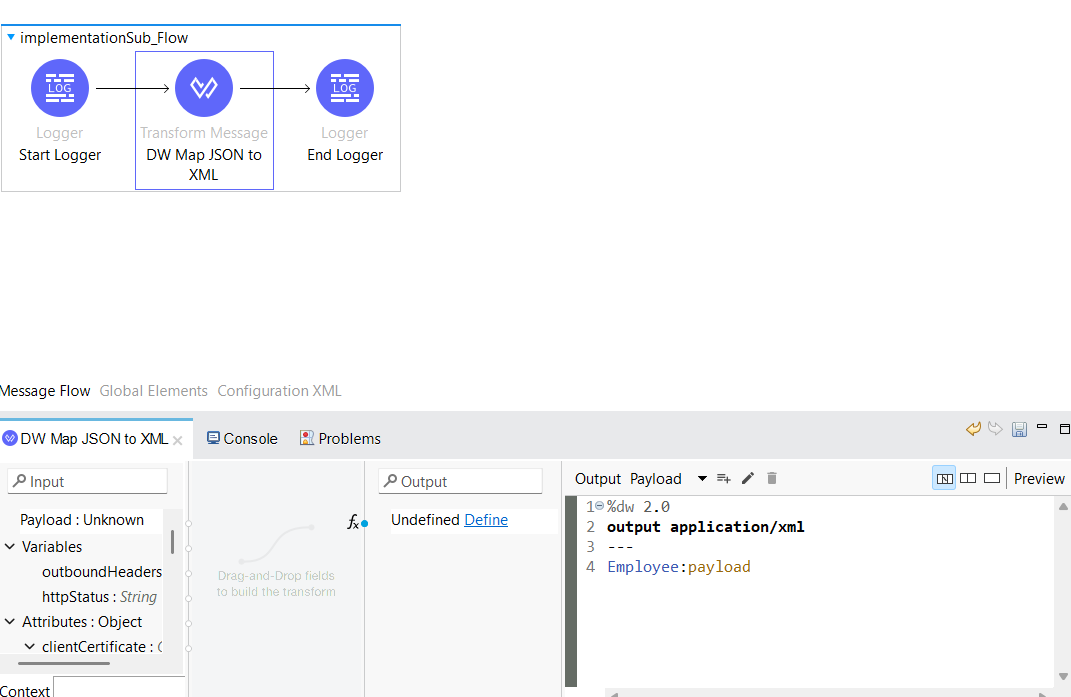Save the transform with the save icon
The image size is (1071, 697).
1019,428
